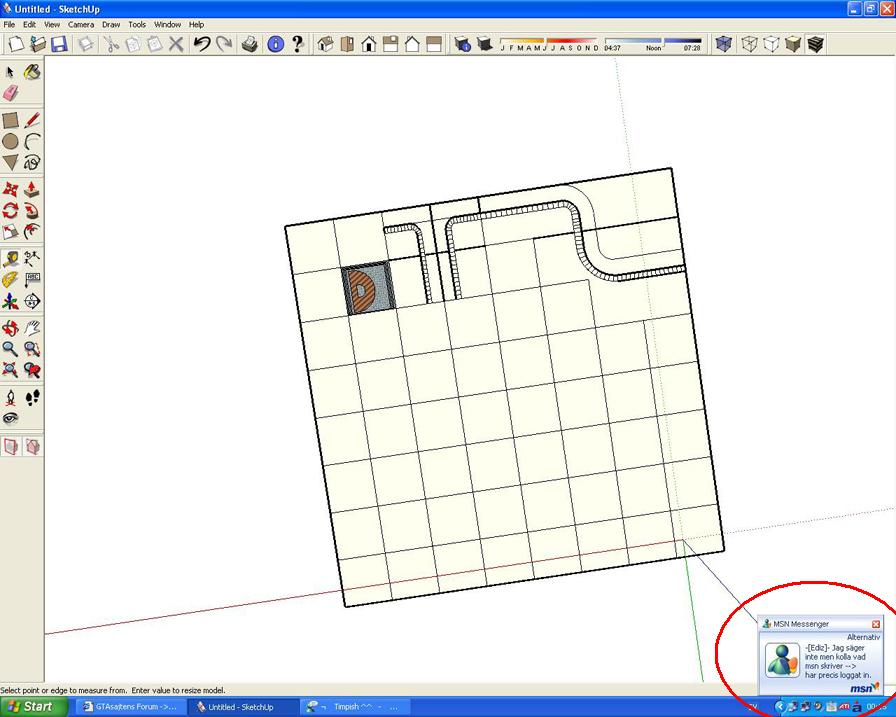This screenshot has width=896, height=717.
Task: Activate the Orbit camera tool
Action: pyautogui.click(x=10, y=328)
